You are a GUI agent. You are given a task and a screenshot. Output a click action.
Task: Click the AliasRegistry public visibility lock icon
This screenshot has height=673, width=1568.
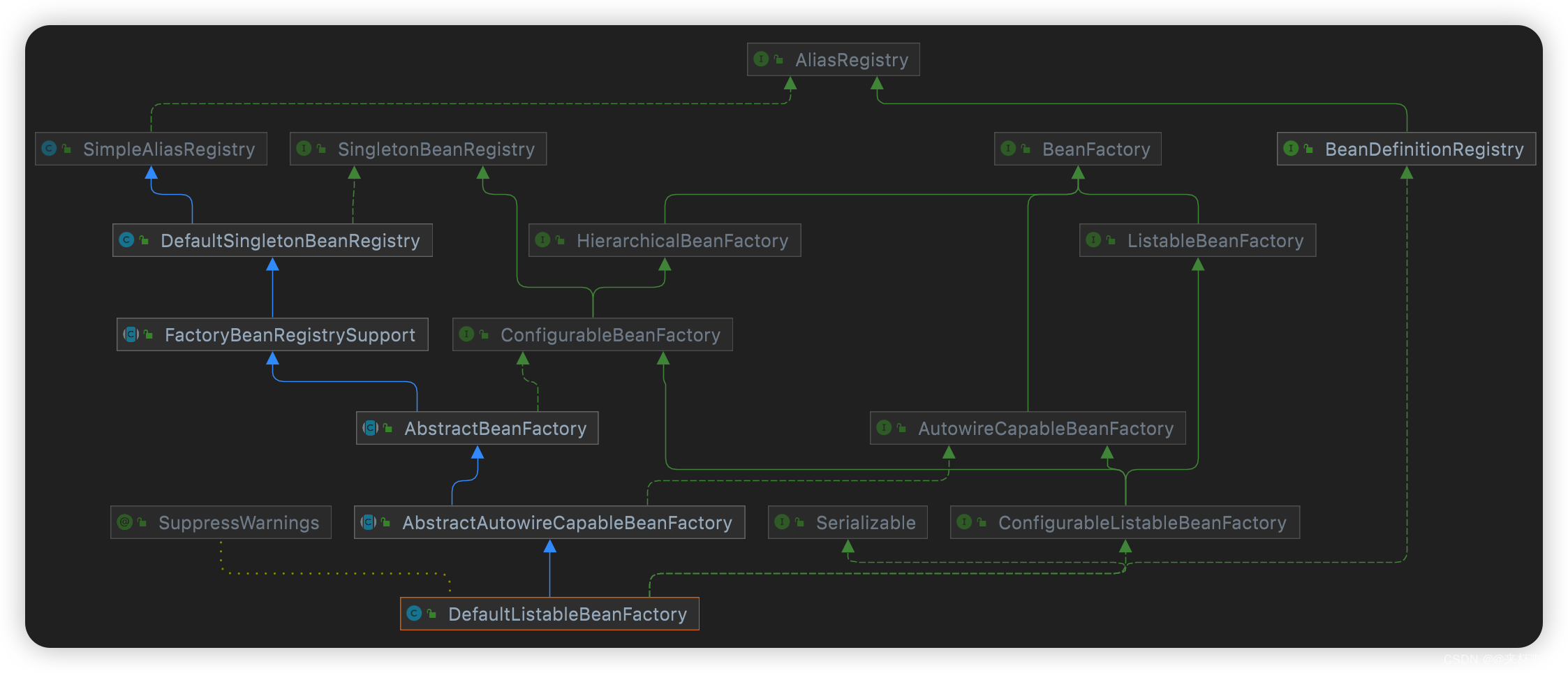point(778,60)
